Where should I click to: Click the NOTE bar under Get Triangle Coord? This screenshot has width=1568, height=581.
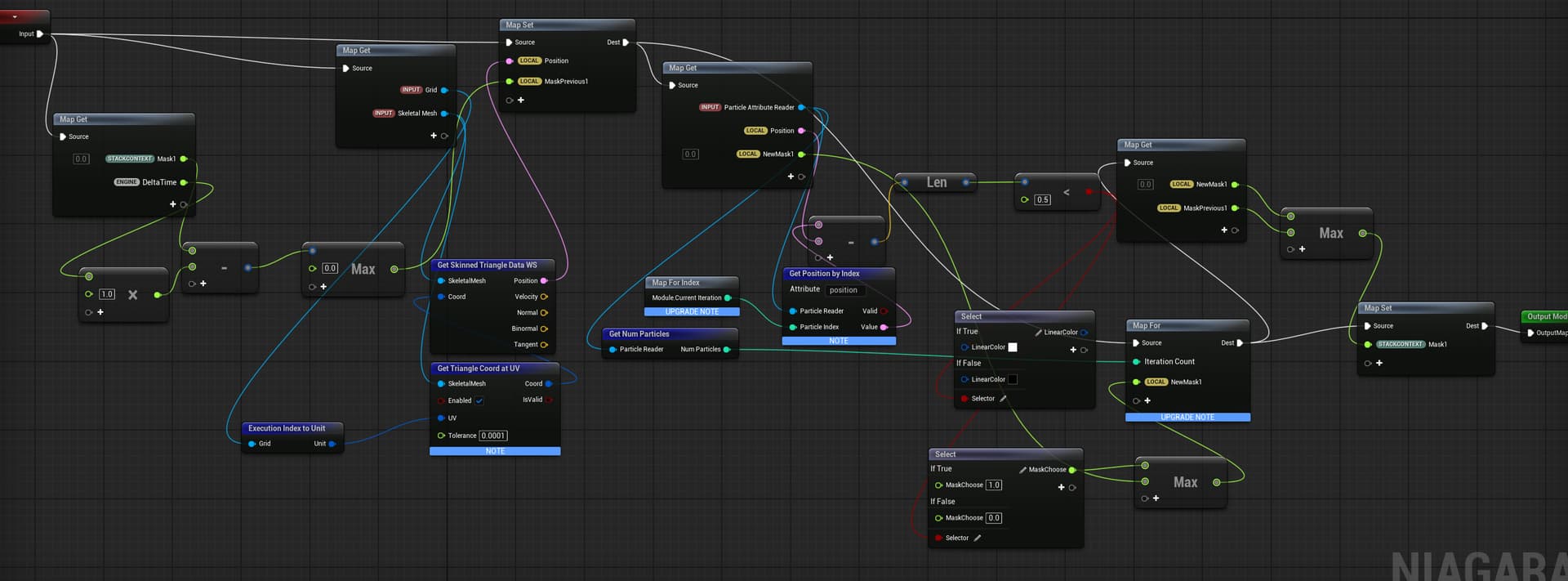pyautogui.click(x=495, y=451)
